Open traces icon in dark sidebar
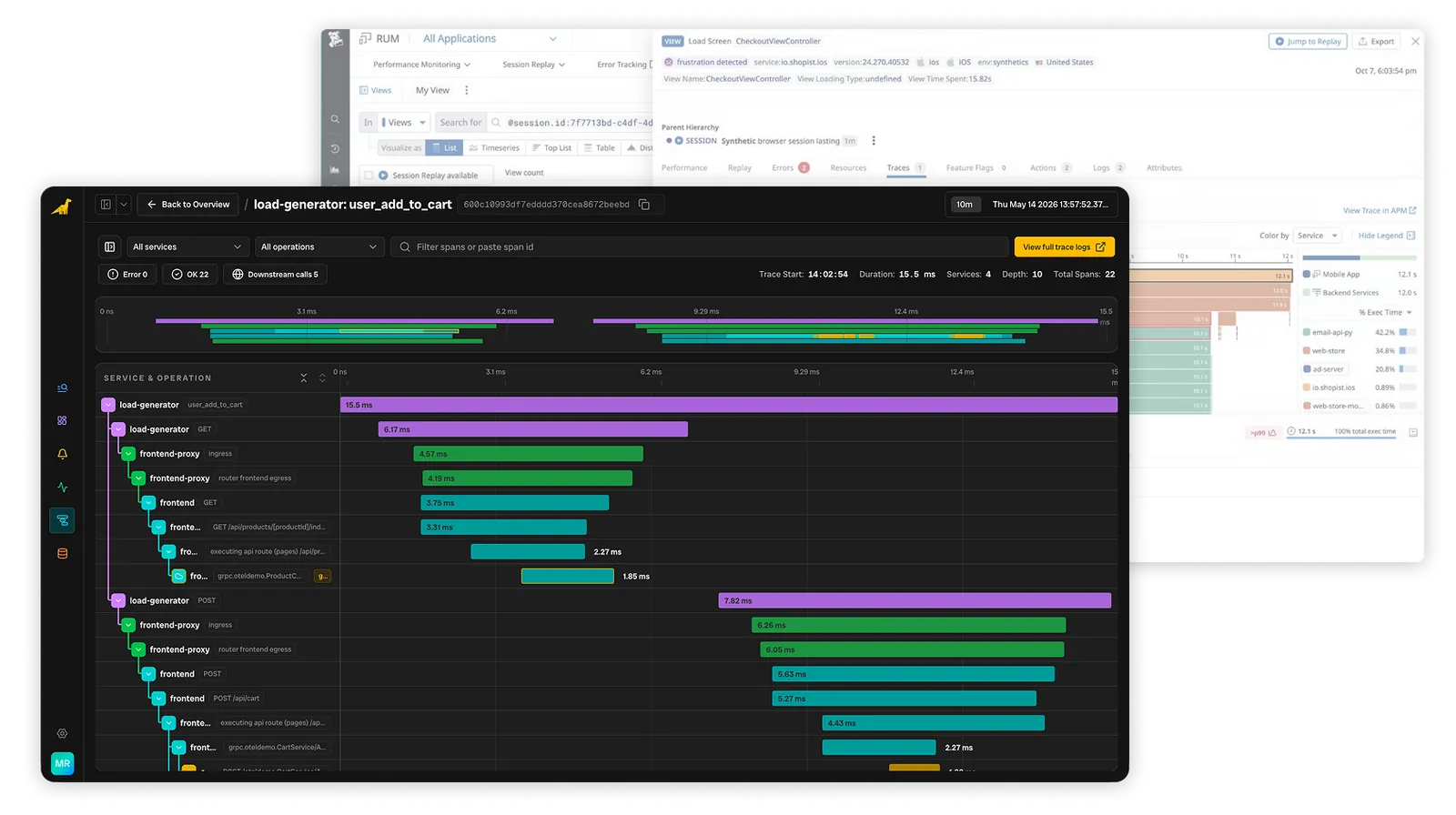 [x=62, y=520]
